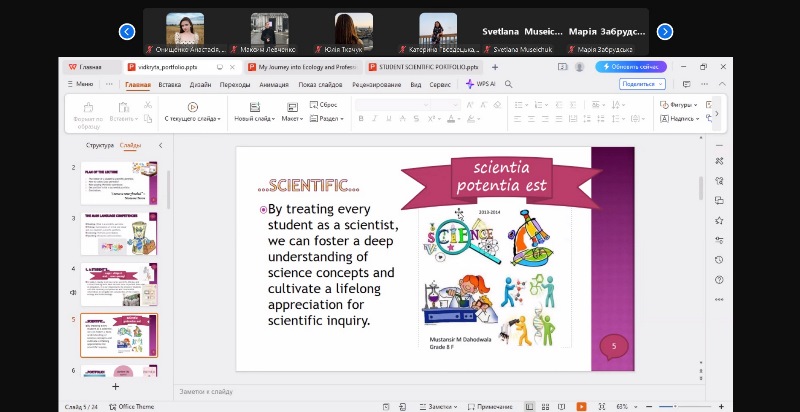Click the Обновить сейчас button
The width and height of the screenshot is (800, 412).
click(631, 67)
